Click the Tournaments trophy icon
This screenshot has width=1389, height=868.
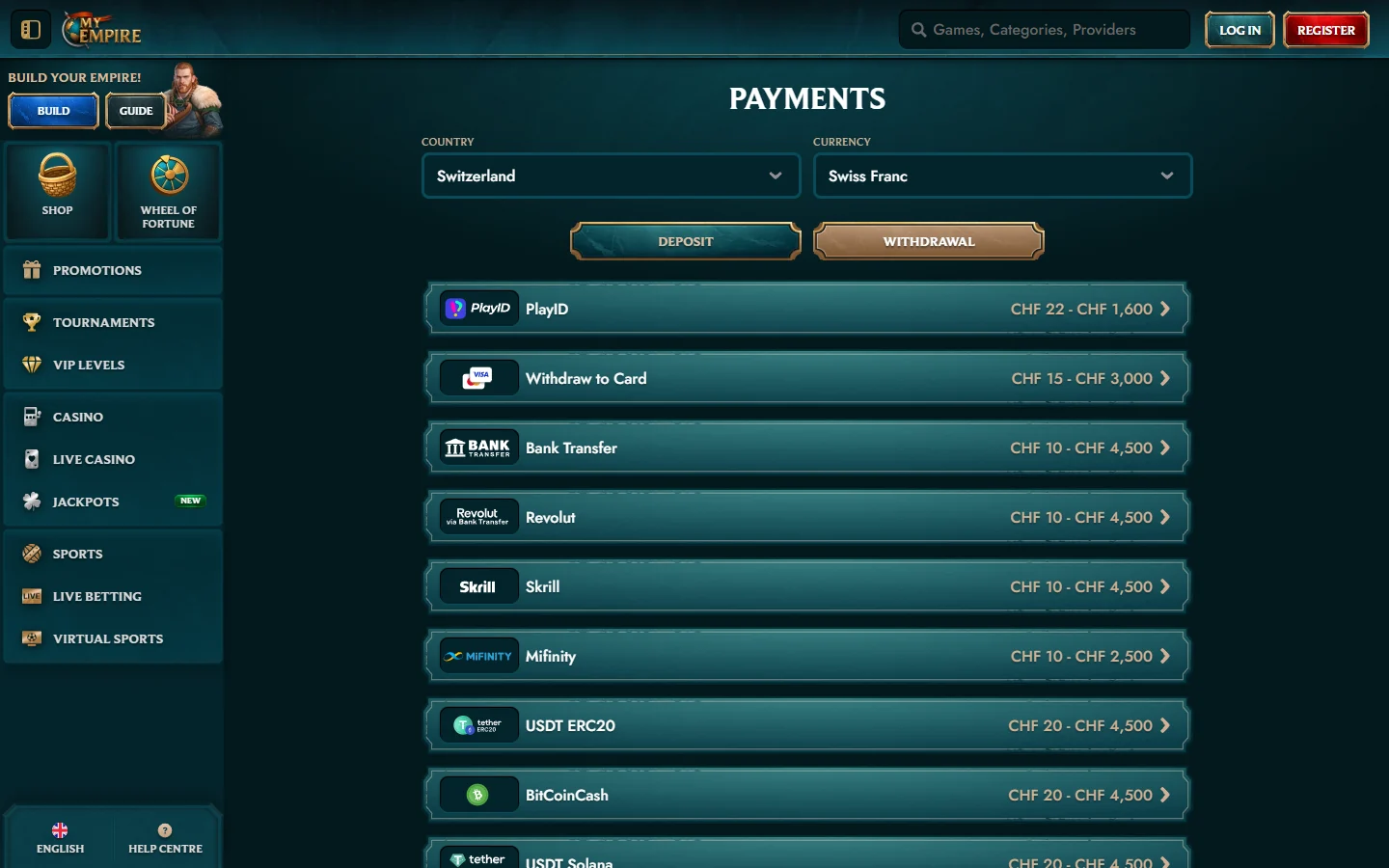[x=32, y=322]
